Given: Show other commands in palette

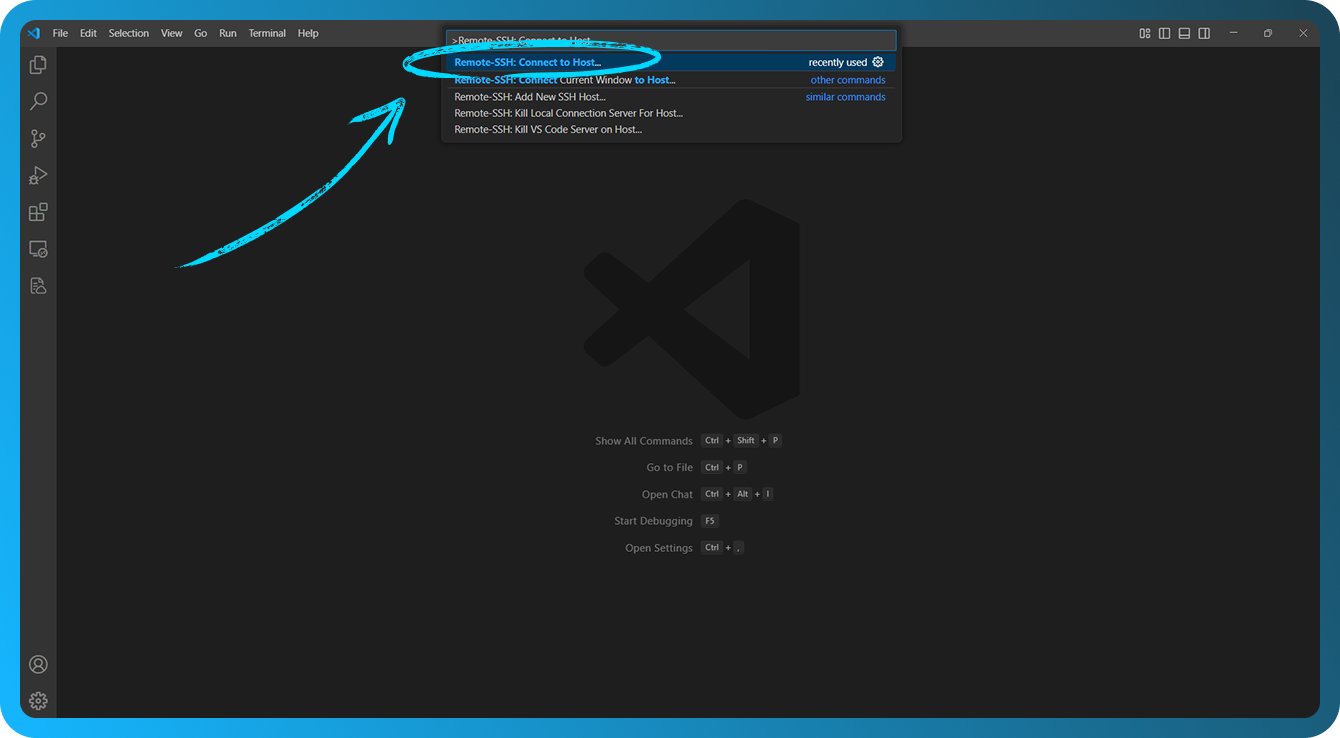Looking at the screenshot, I should click(847, 79).
